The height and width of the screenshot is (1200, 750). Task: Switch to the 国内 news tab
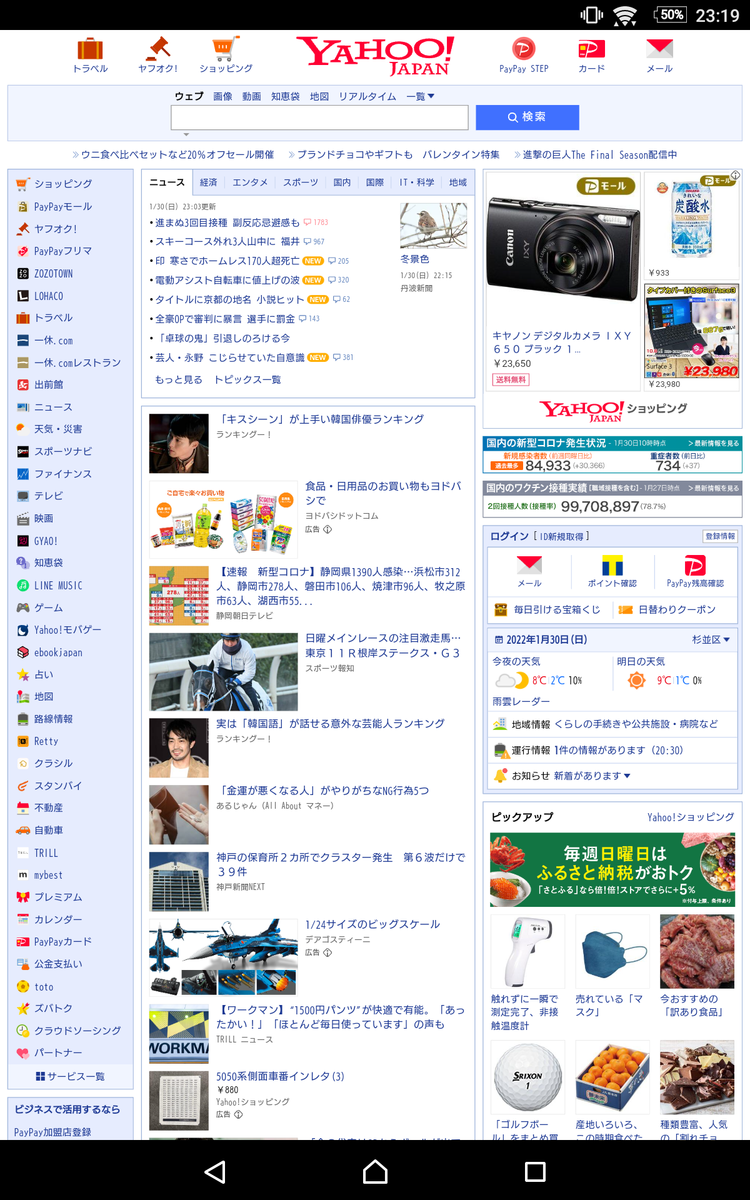(342, 182)
